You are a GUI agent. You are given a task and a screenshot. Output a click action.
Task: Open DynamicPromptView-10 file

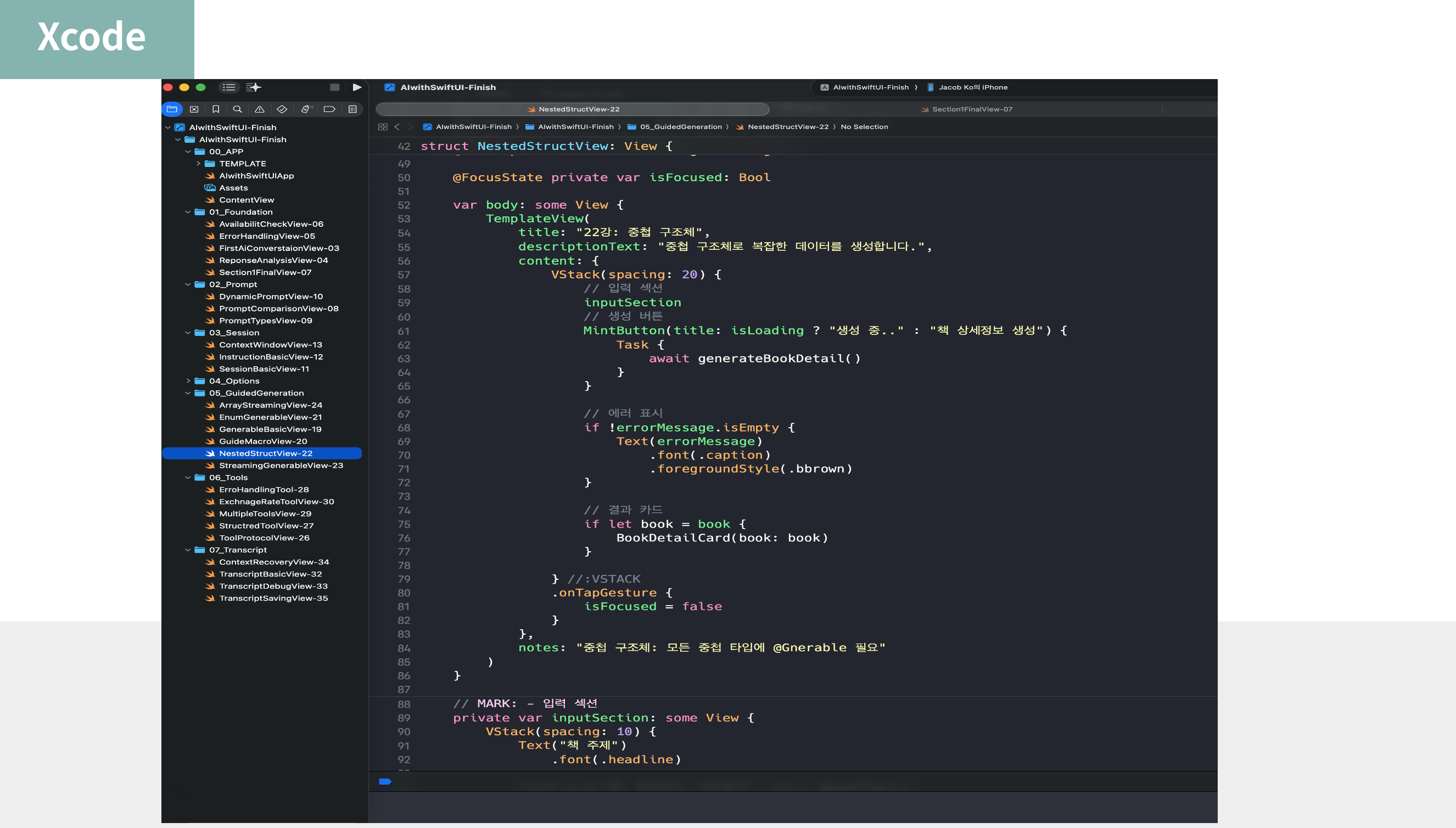pyautogui.click(x=271, y=297)
